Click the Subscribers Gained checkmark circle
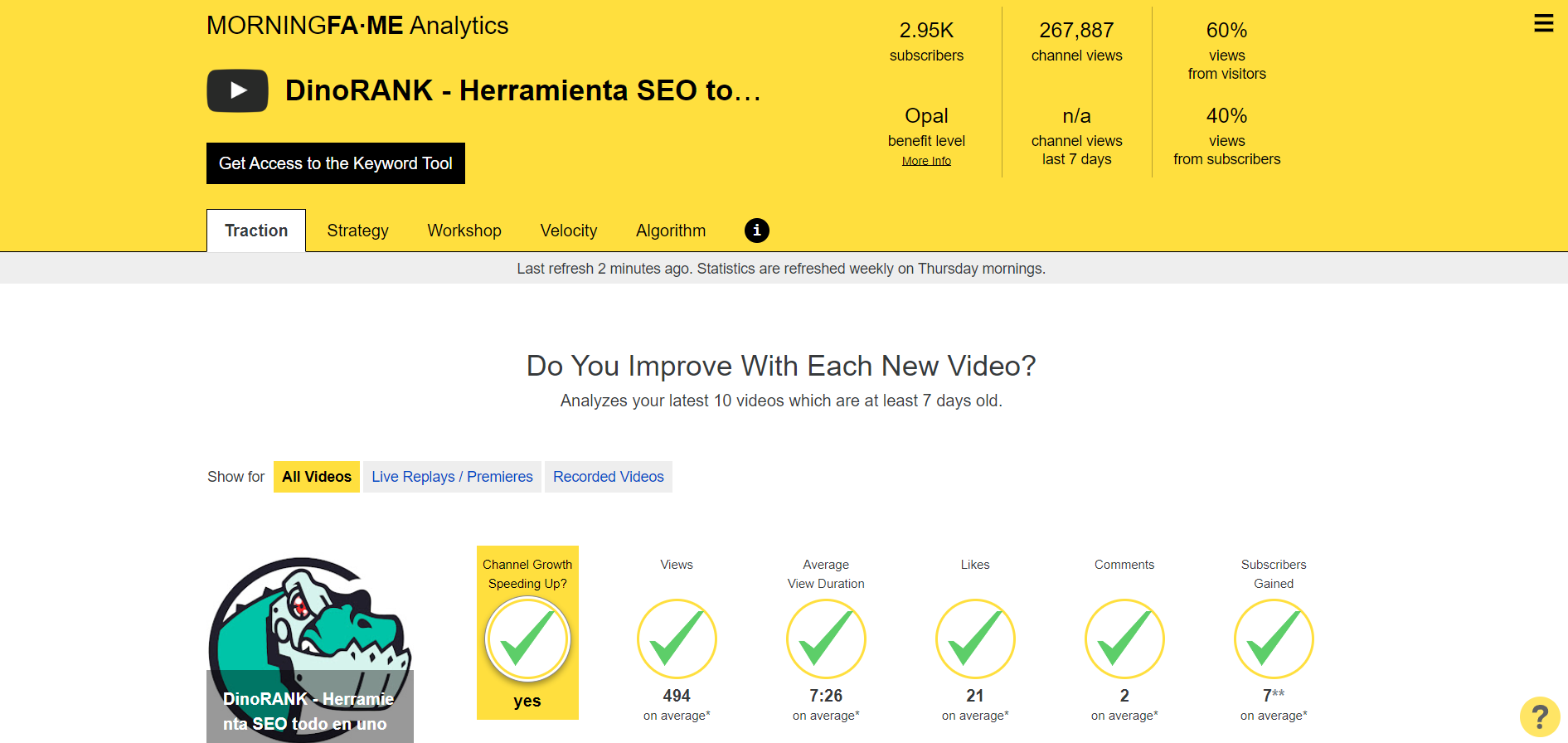Viewport: 1568px width, 743px height. (1274, 639)
